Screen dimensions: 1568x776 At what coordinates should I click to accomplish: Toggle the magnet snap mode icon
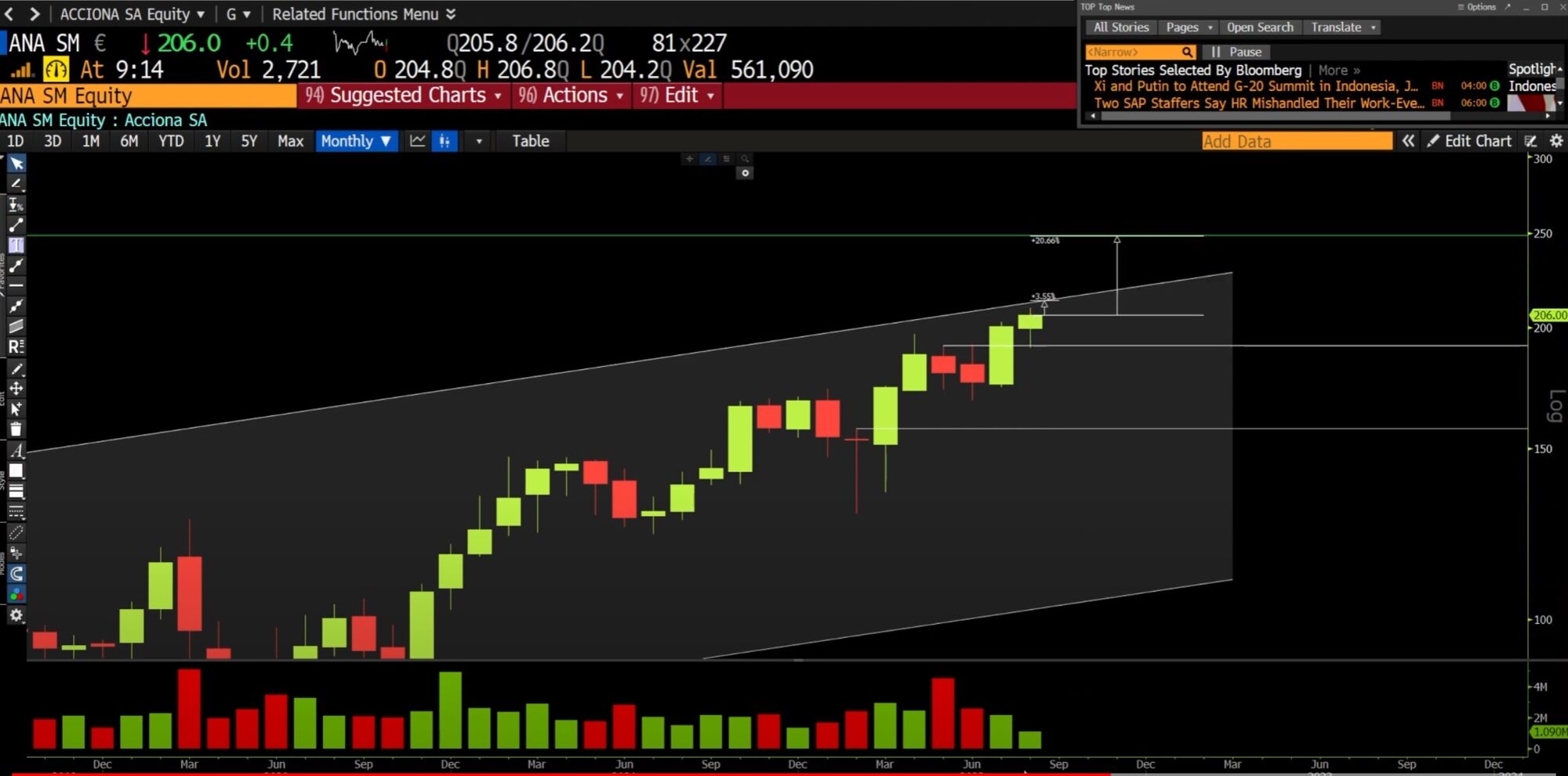coord(16,574)
